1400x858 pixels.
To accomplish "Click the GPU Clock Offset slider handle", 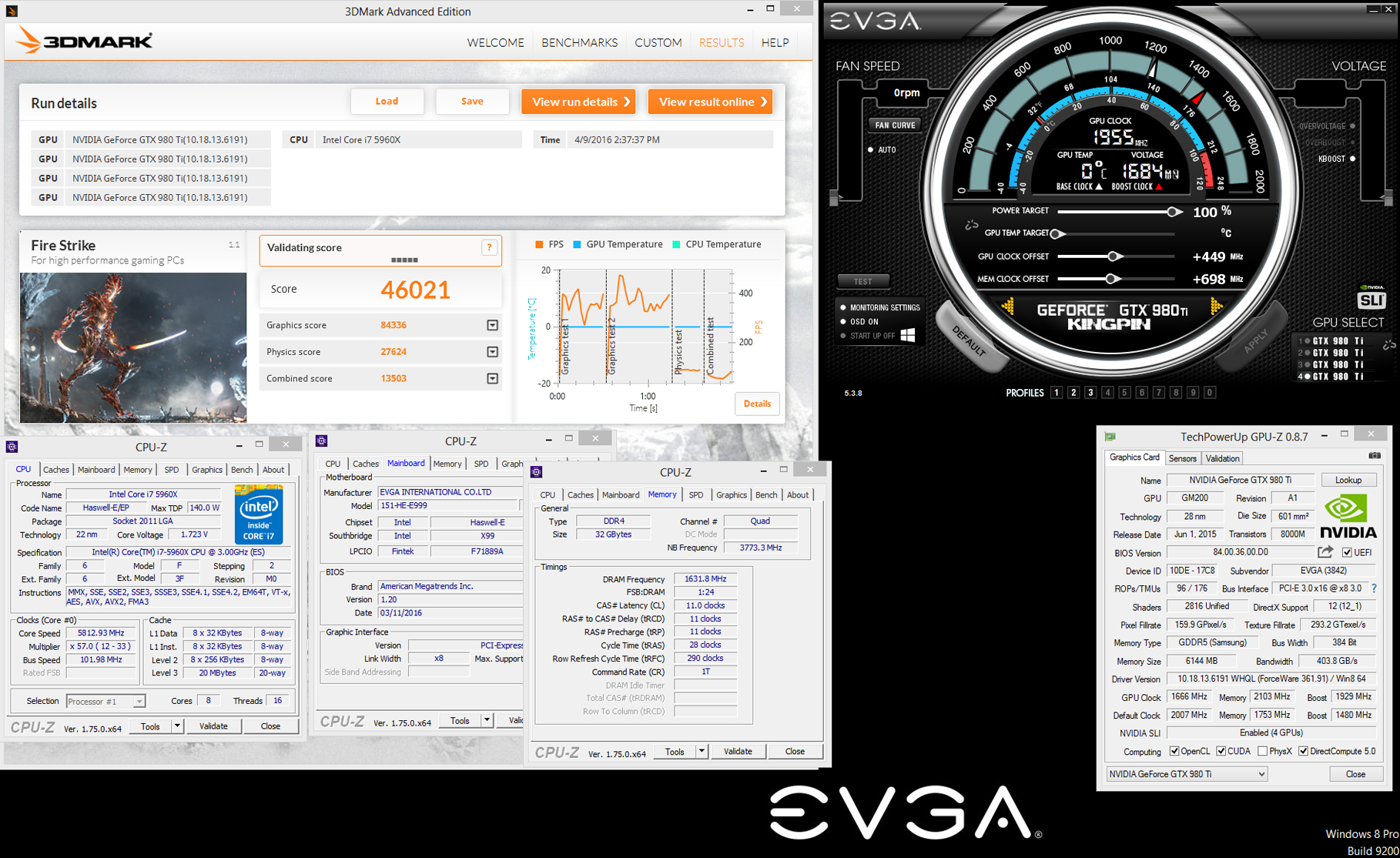I will [1114, 256].
